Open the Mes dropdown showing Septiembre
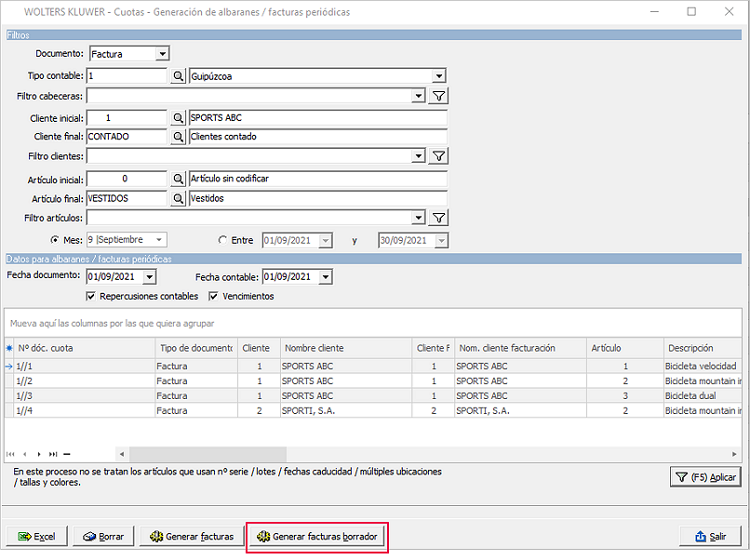Screen dimensions: 750x560 coord(159,240)
